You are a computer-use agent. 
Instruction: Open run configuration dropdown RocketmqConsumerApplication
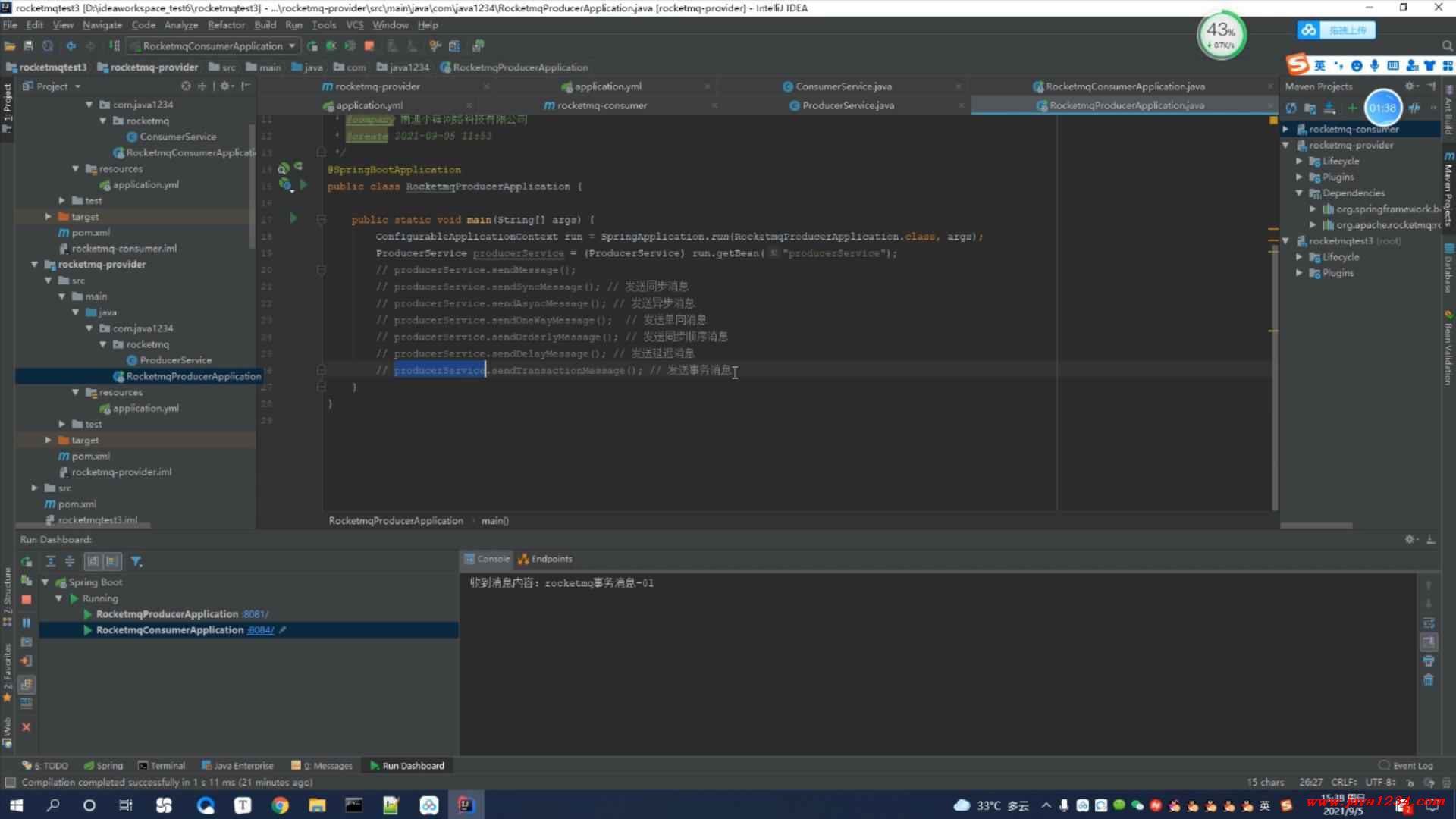[213, 45]
